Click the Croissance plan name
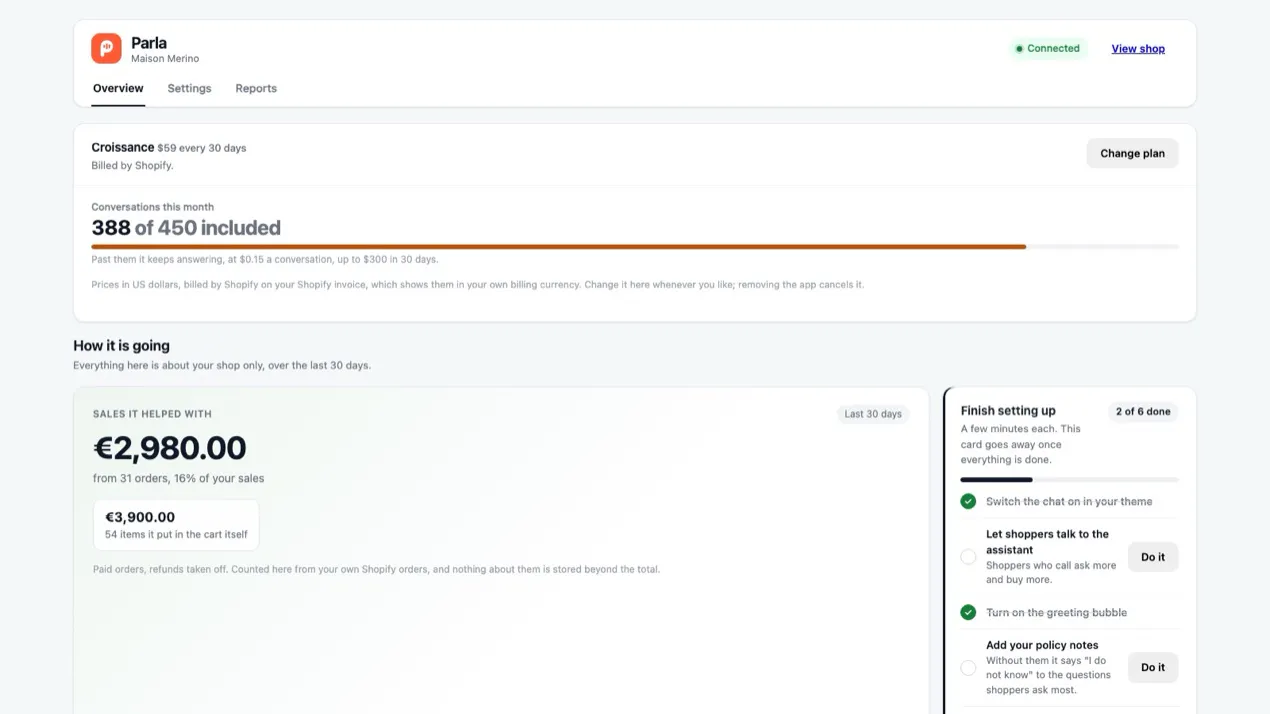Screen dimensions: 1270x714 (123, 147)
